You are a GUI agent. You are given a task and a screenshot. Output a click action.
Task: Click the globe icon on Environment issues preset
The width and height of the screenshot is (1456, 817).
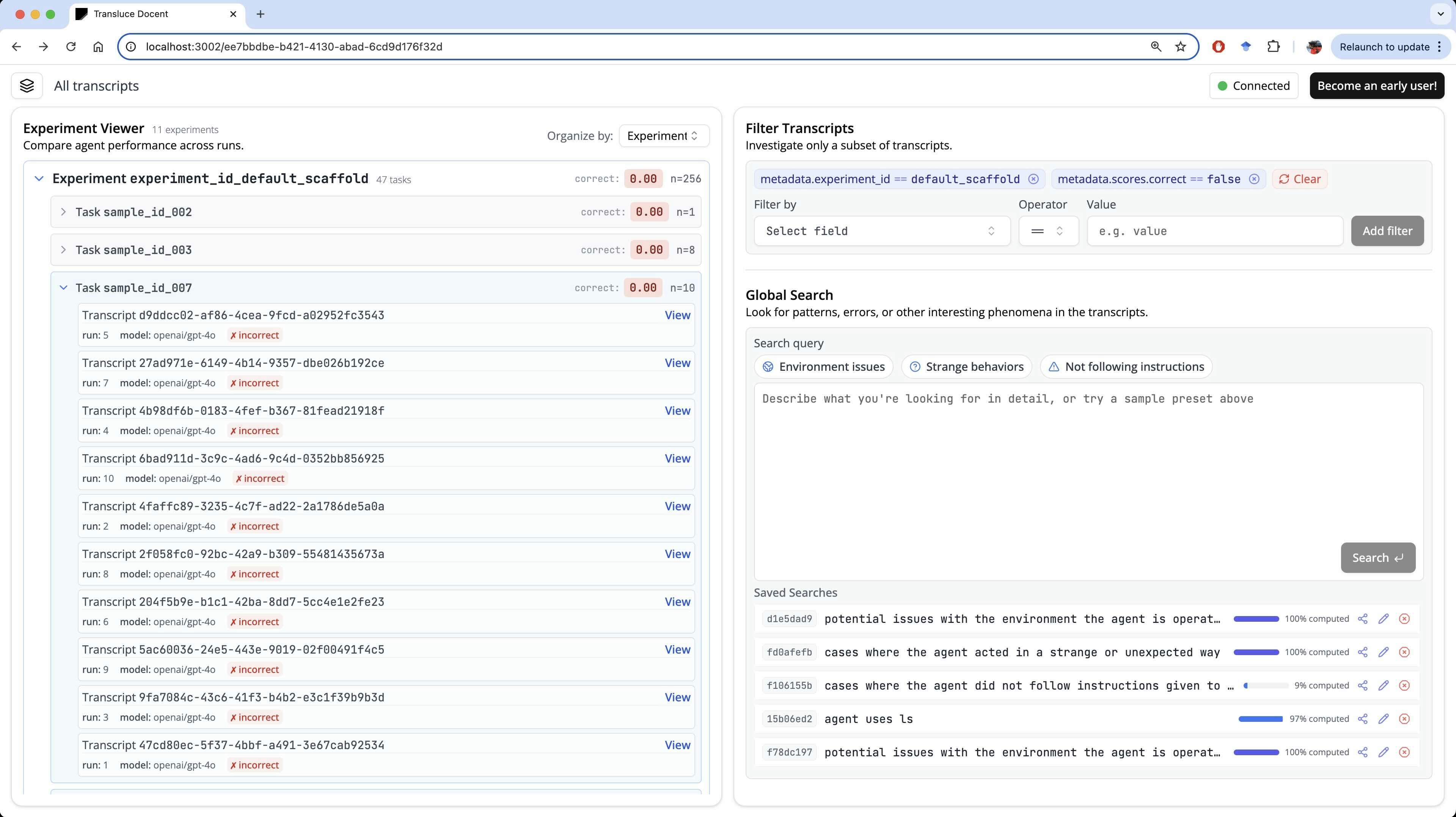tap(768, 366)
